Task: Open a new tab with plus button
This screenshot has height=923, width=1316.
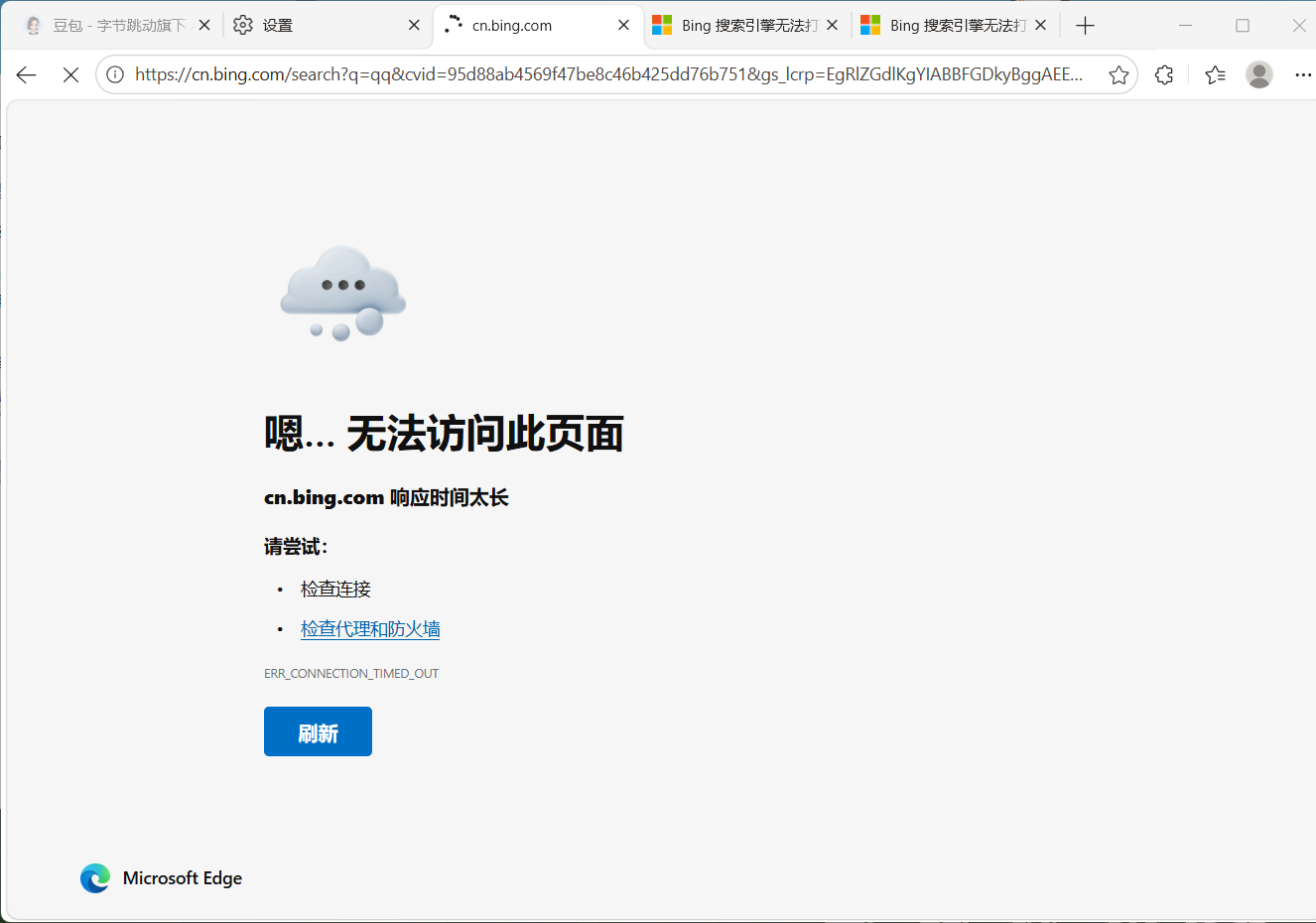Action: [x=1085, y=26]
